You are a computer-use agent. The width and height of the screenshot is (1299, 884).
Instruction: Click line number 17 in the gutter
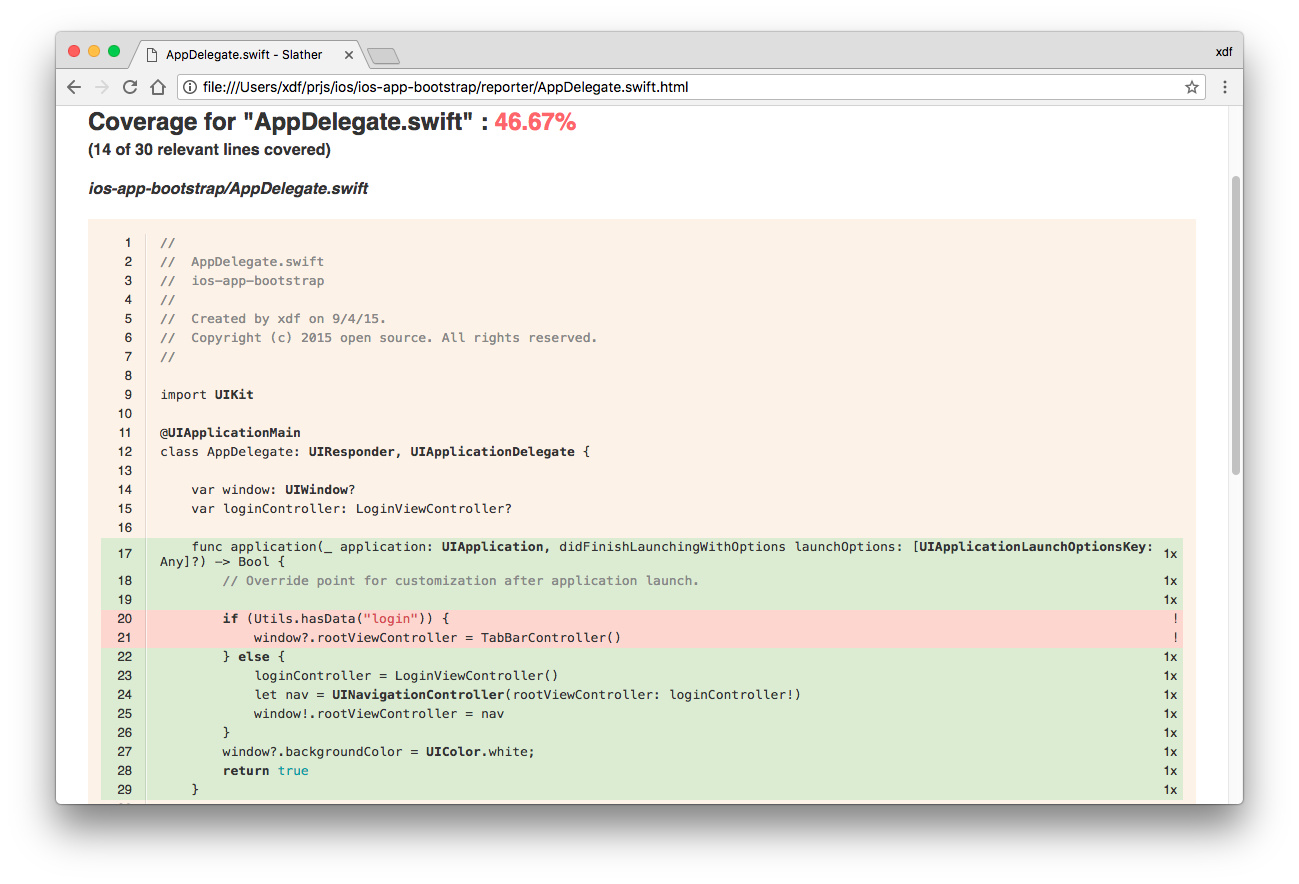pyautogui.click(x=125, y=554)
